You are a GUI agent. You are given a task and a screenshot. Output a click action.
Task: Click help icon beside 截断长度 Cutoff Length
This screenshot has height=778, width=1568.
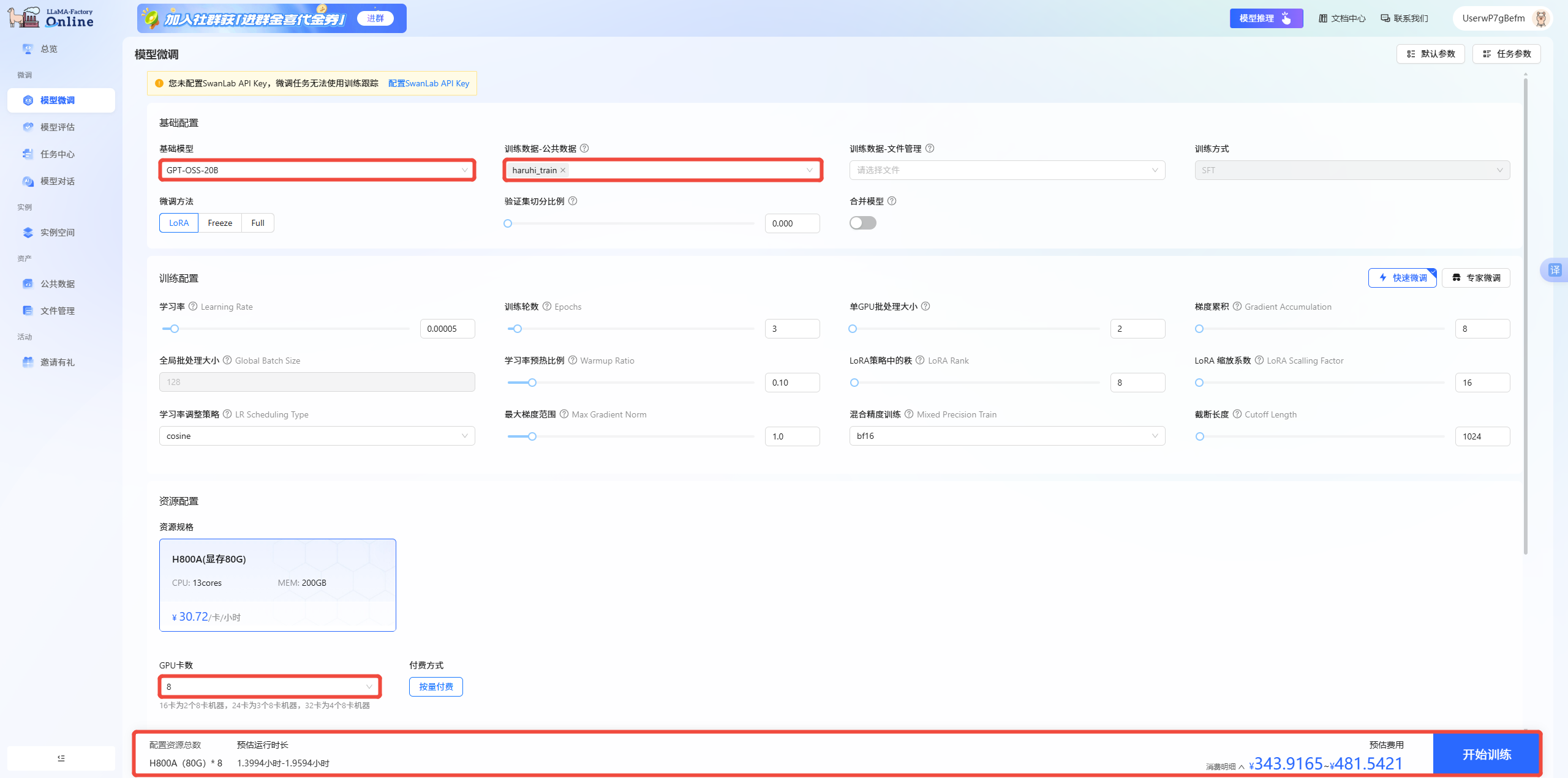click(1237, 414)
